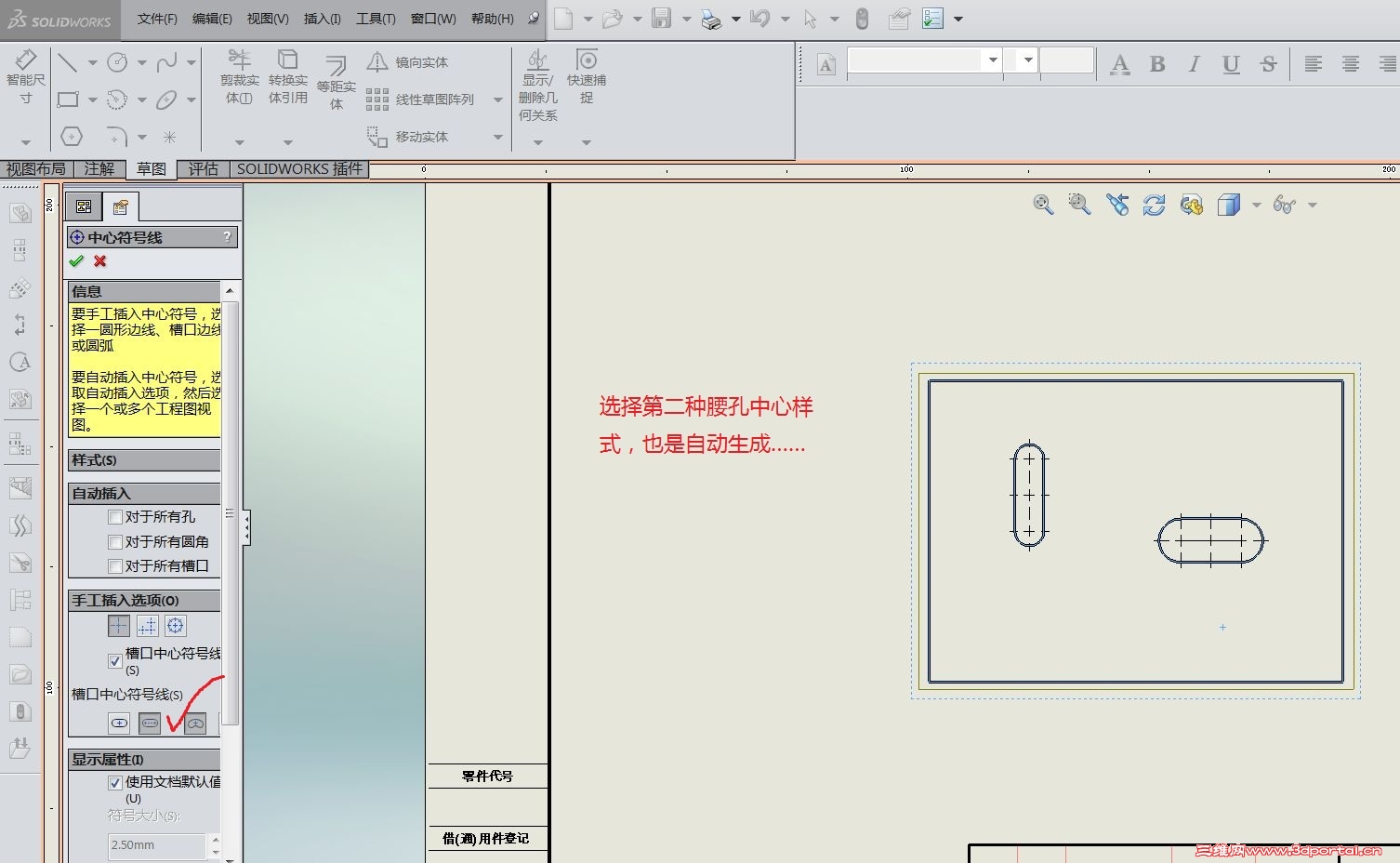
Task: Select the Sketch Fillet tool
Action: point(117,137)
